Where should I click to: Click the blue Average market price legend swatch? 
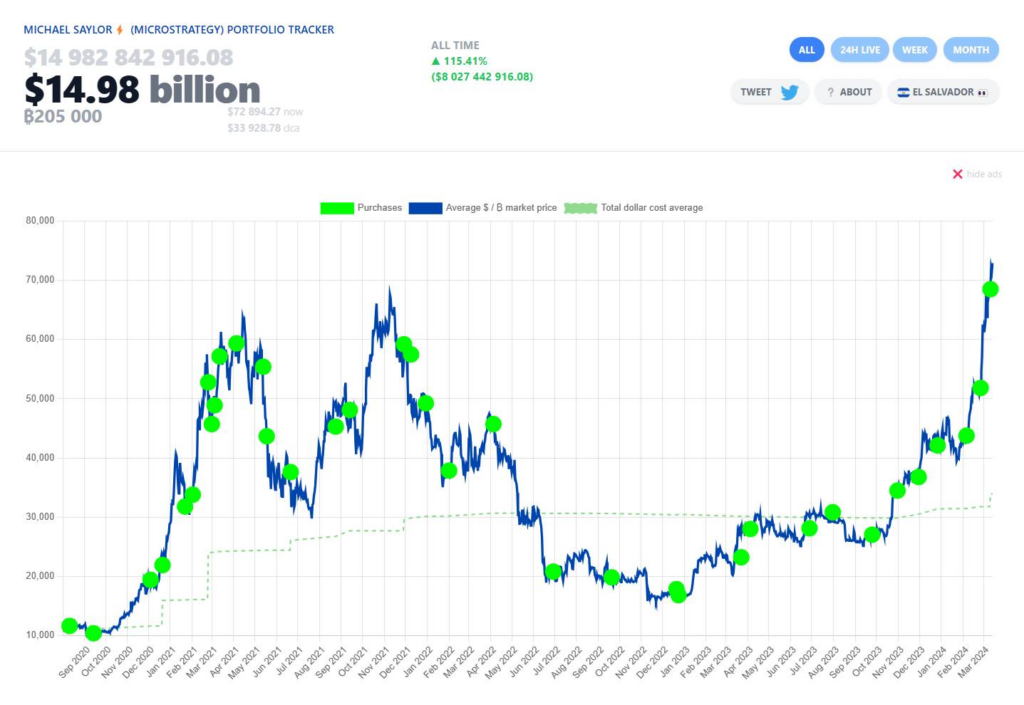(x=425, y=208)
